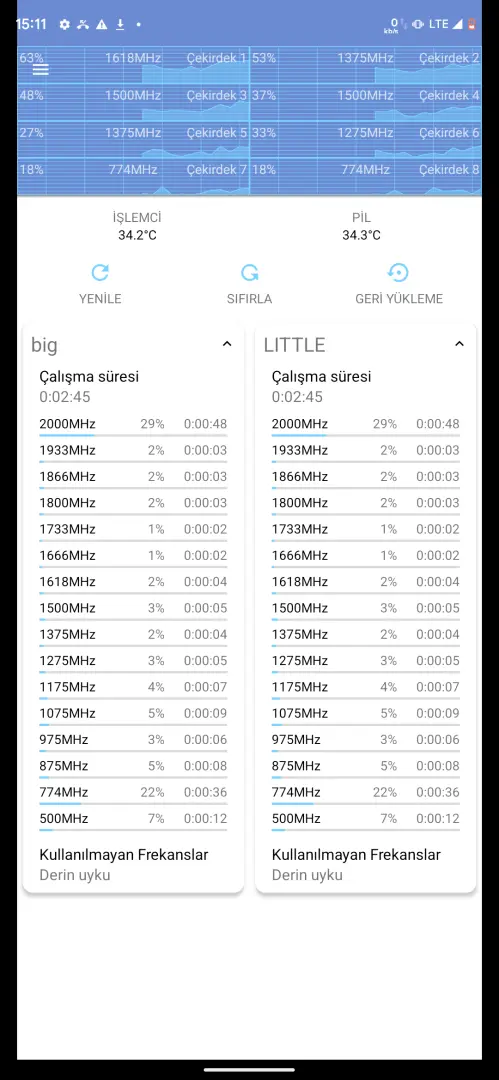Tap the GERİ YÜKLEME restore icon
This screenshot has width=499, height=1080.
(398, 273)
